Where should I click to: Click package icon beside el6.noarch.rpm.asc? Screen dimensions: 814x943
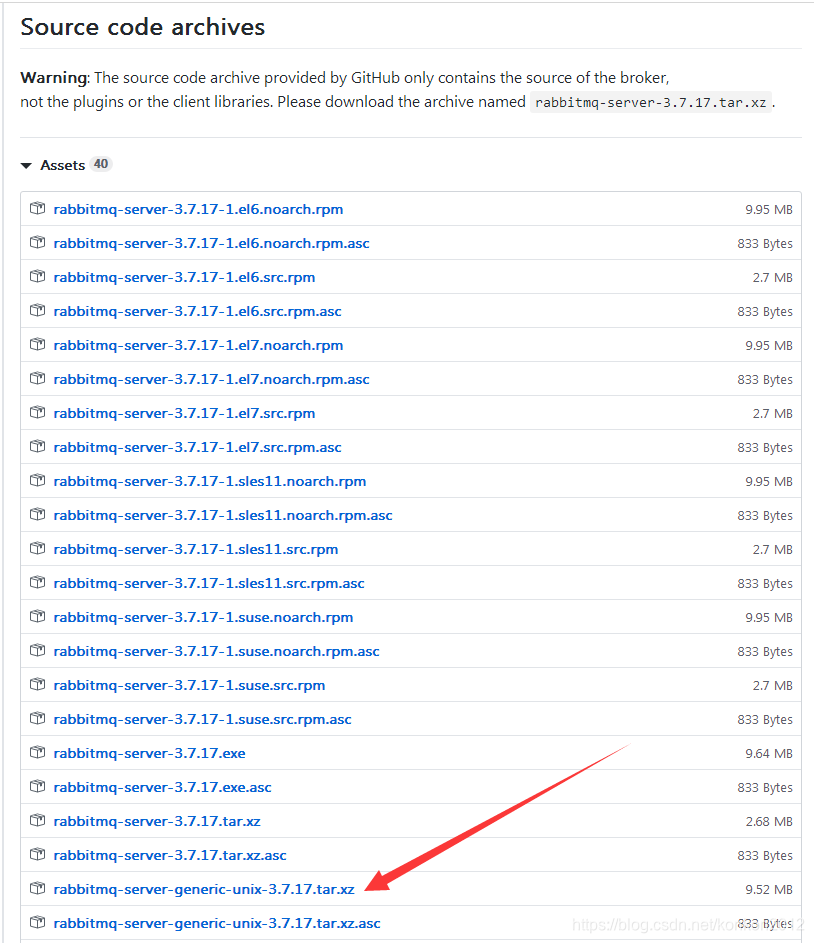click(37, 242)
